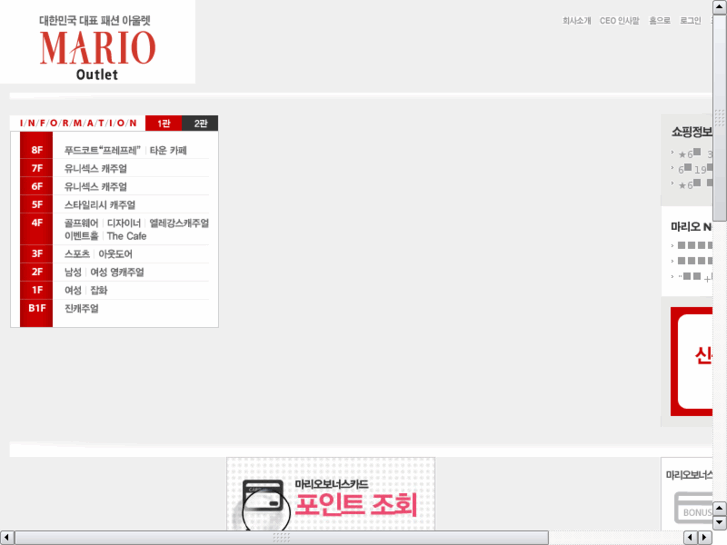Open the CEO 인사말 link
The width and height of the screenshot is (727, 545).
[x=619, y=21]
